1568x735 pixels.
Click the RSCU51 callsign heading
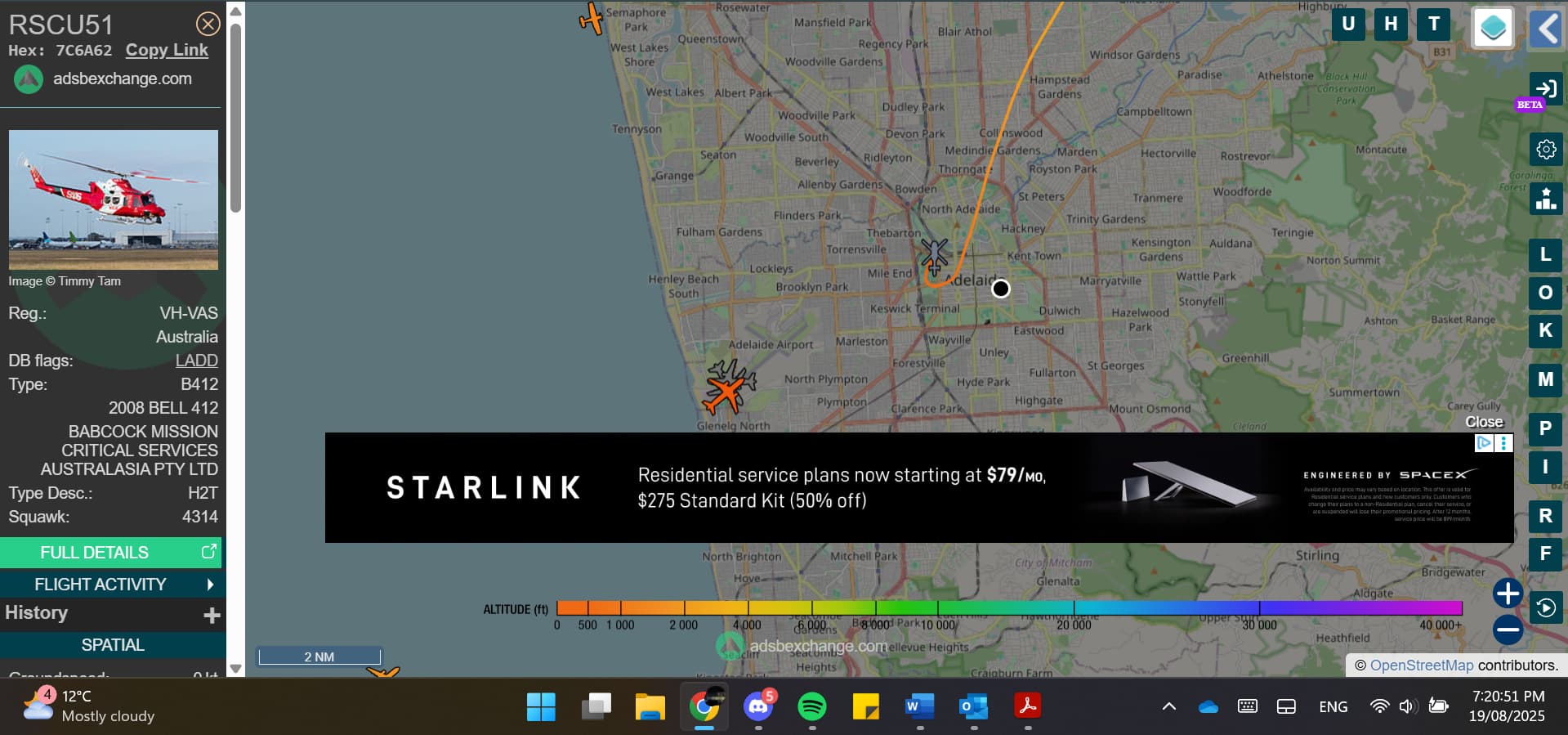click(61, 25)
